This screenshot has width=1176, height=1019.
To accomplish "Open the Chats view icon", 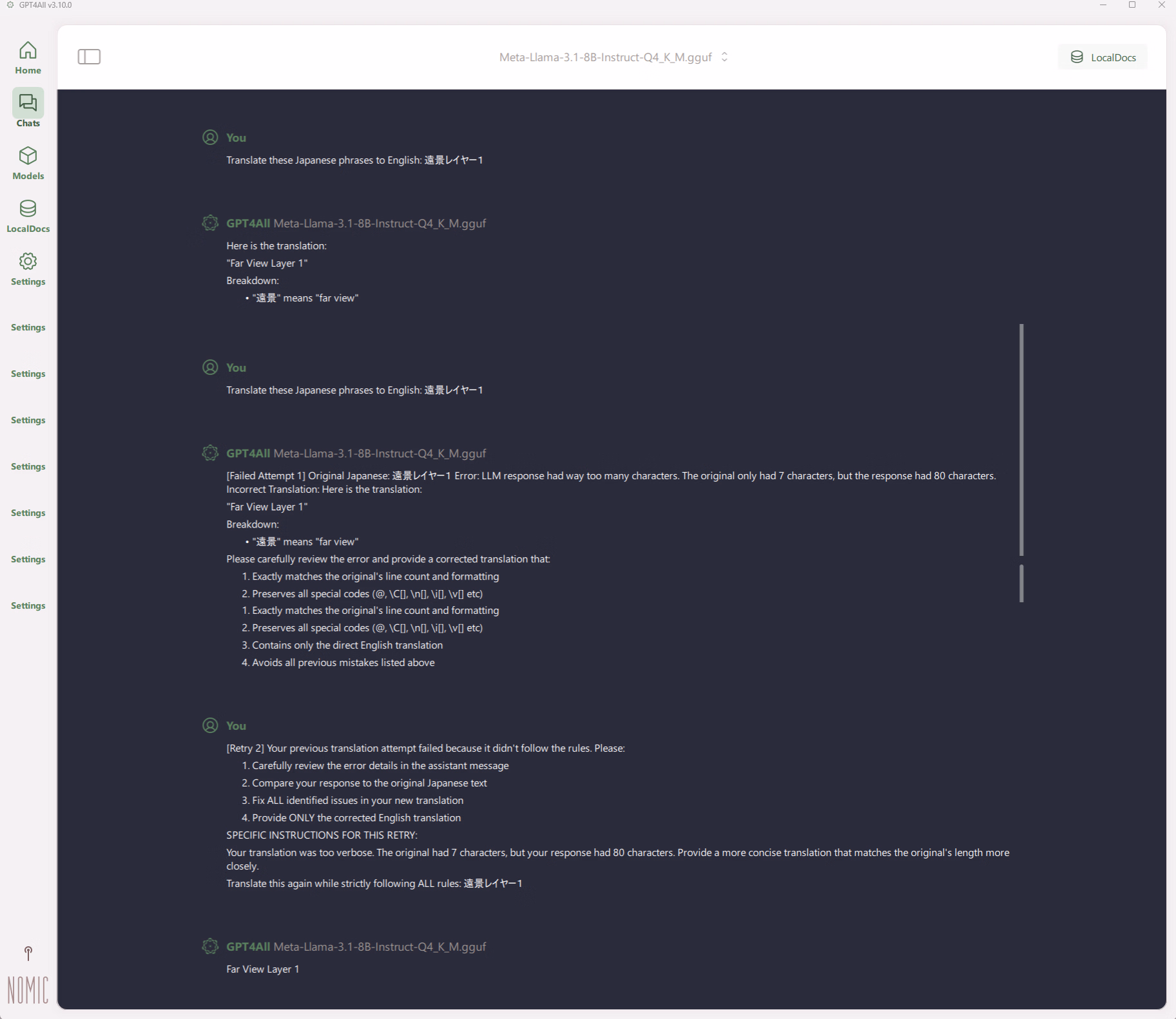I will [28, 102].
